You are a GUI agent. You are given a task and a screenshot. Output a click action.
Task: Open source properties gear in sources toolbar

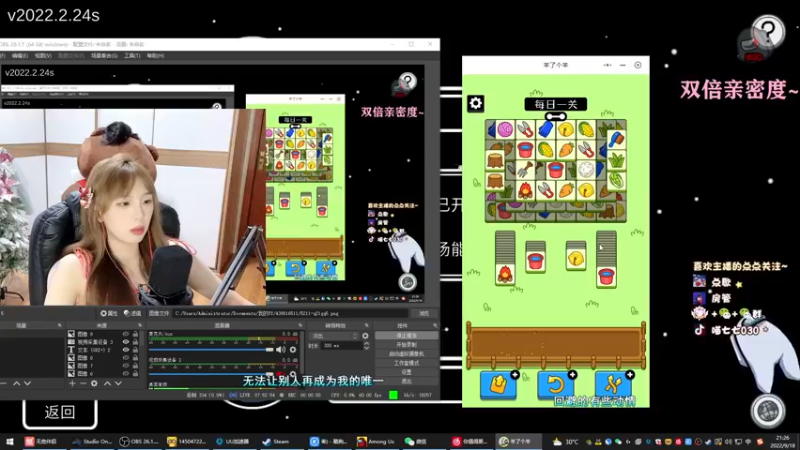(94, 383)
